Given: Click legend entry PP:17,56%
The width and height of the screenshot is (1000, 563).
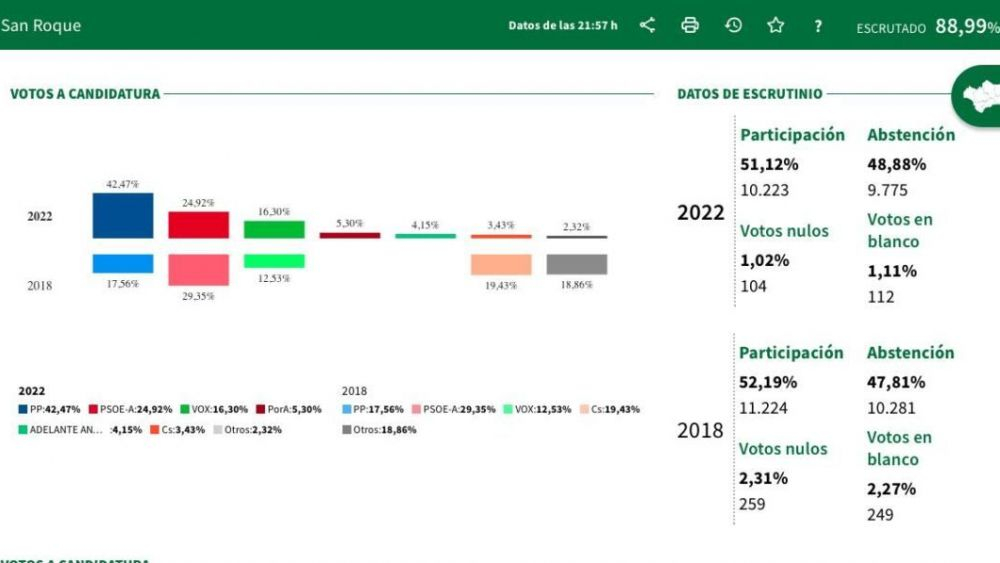Looking at the screenshot, I should 373,409.
